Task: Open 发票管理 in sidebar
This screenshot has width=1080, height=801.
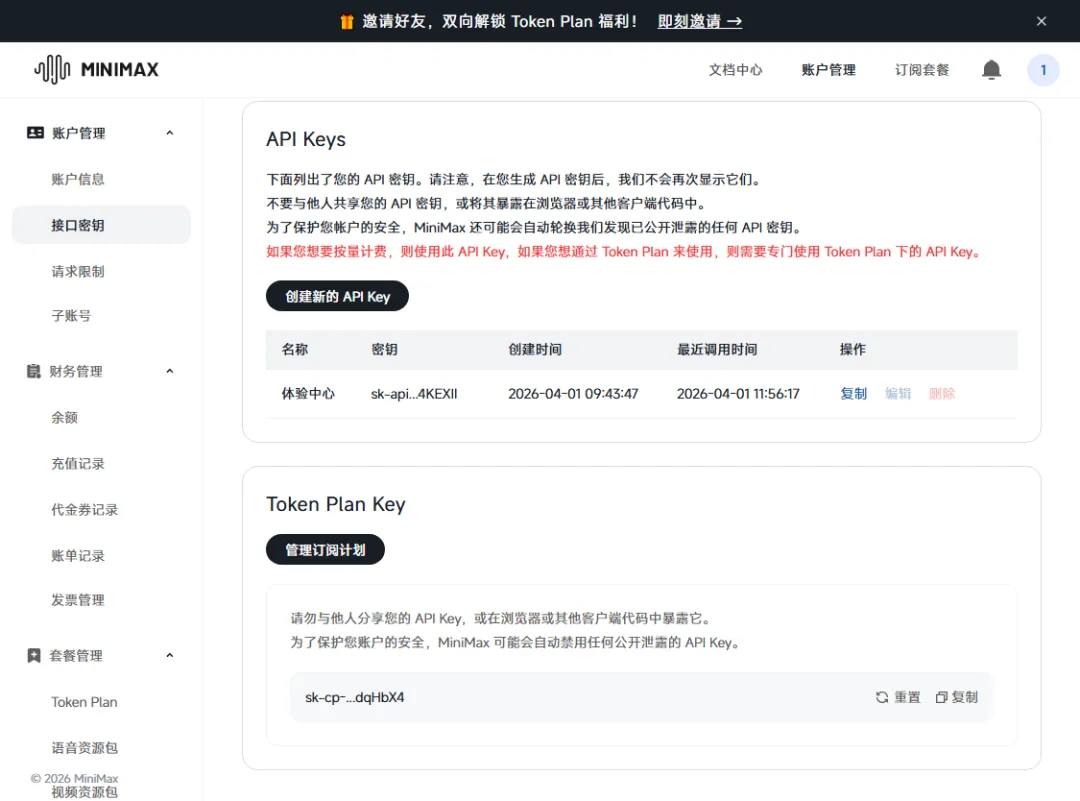Action: click(x=78, y=600)
